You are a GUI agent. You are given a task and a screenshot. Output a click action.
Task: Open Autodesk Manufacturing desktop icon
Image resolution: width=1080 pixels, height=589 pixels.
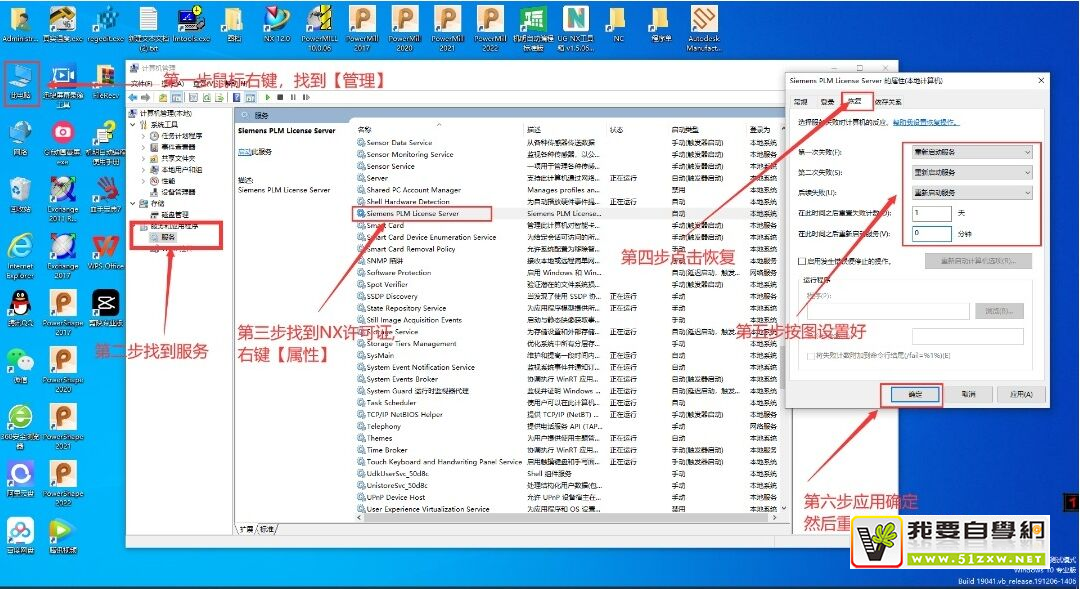pyautogui.click(x=703, y=22)
